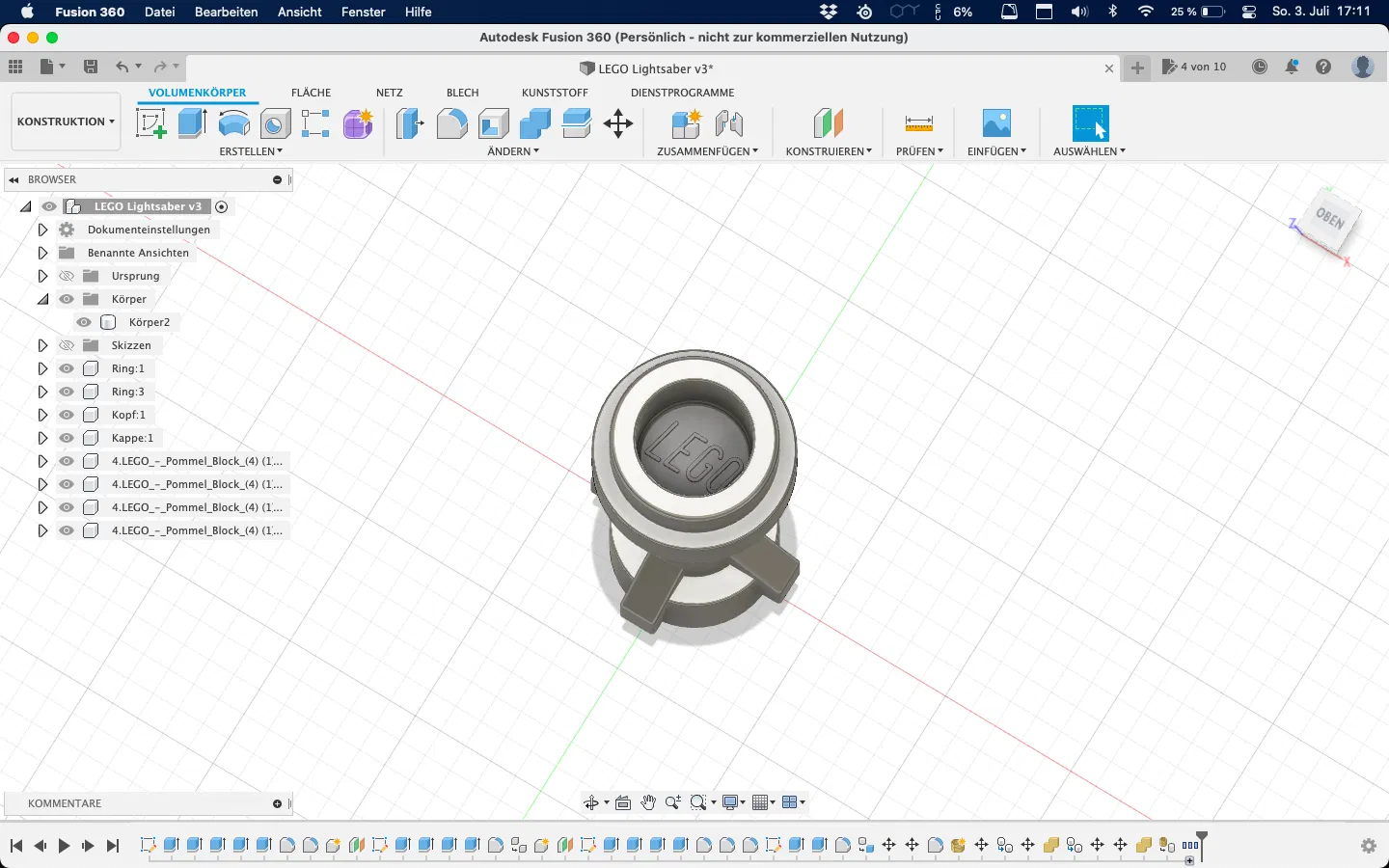This screenshot has height=868, width=1389.
Task: Select the Create Sketch tool
Action: pos(150,123)
